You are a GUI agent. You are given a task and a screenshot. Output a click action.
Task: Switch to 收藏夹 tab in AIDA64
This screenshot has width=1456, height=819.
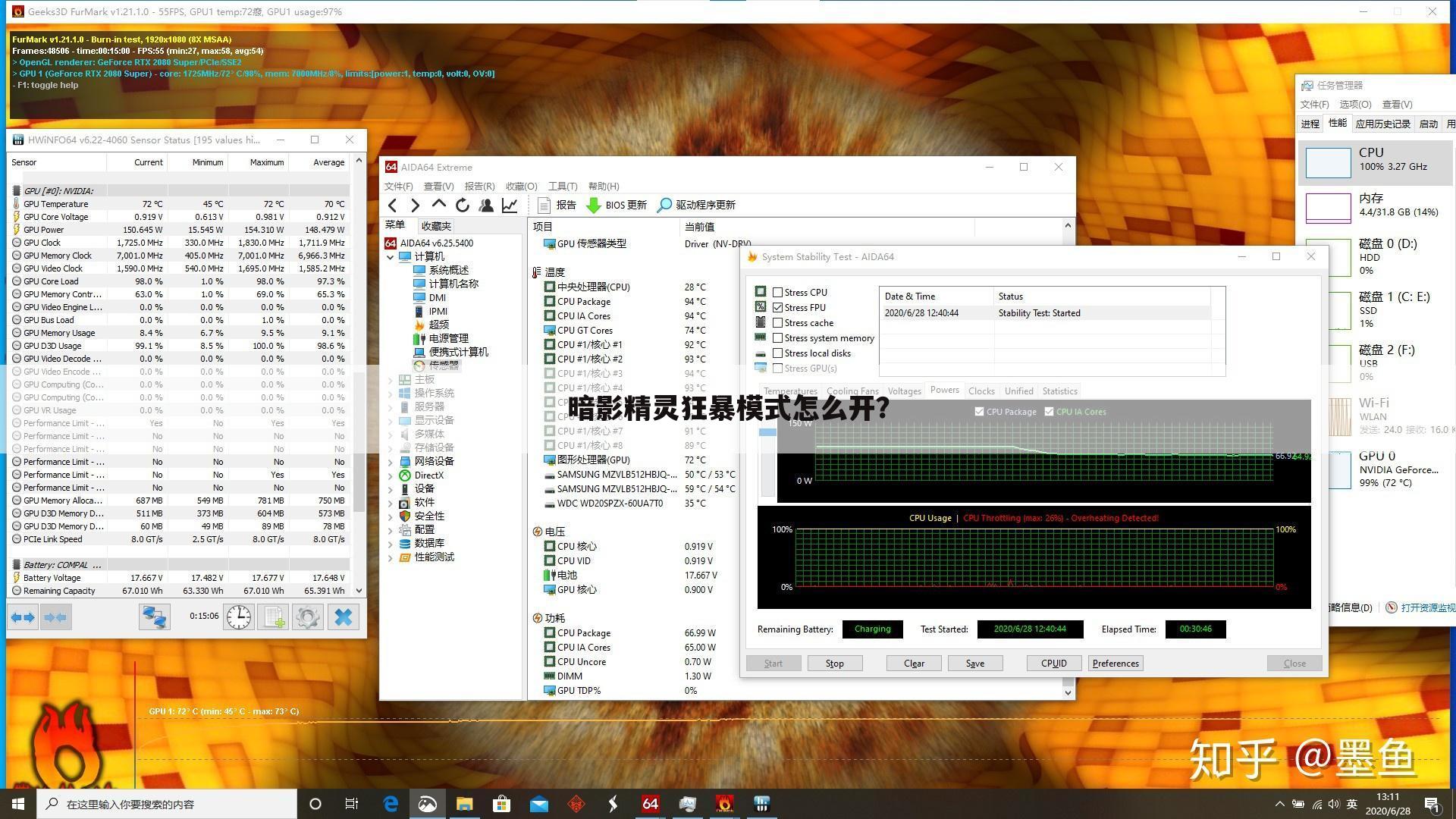pyautogui.click(x=436, y=226)
